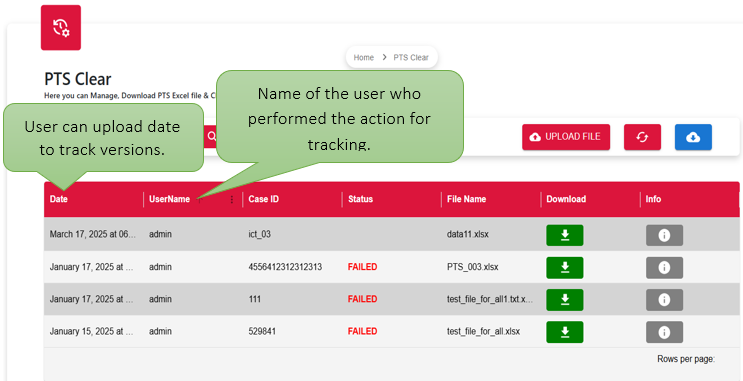743x381 pixels.
Task: Open the UserName column three-dot menu
Action: 232,200
